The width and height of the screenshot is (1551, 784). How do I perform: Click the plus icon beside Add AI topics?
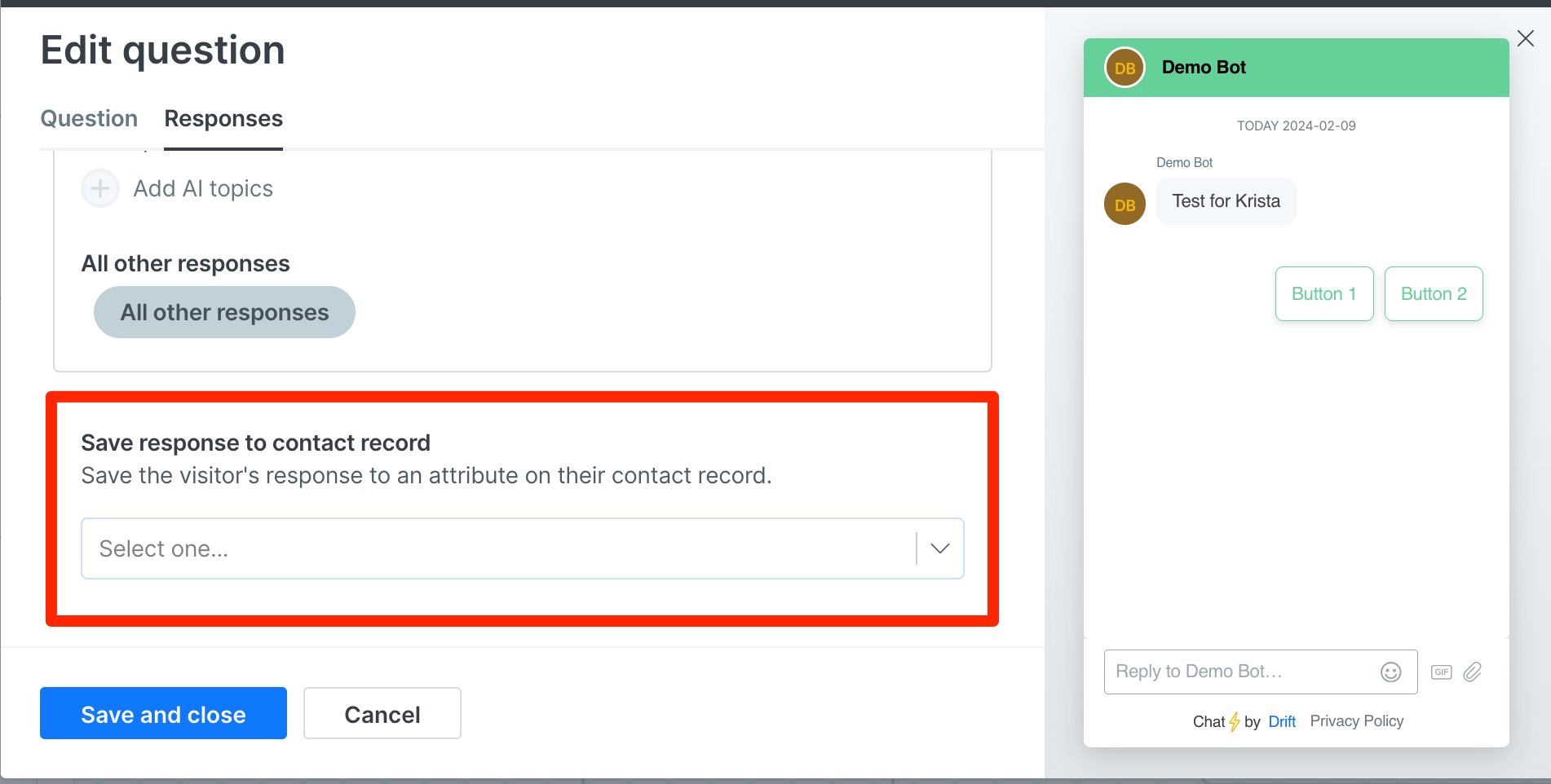coord(99,188)
